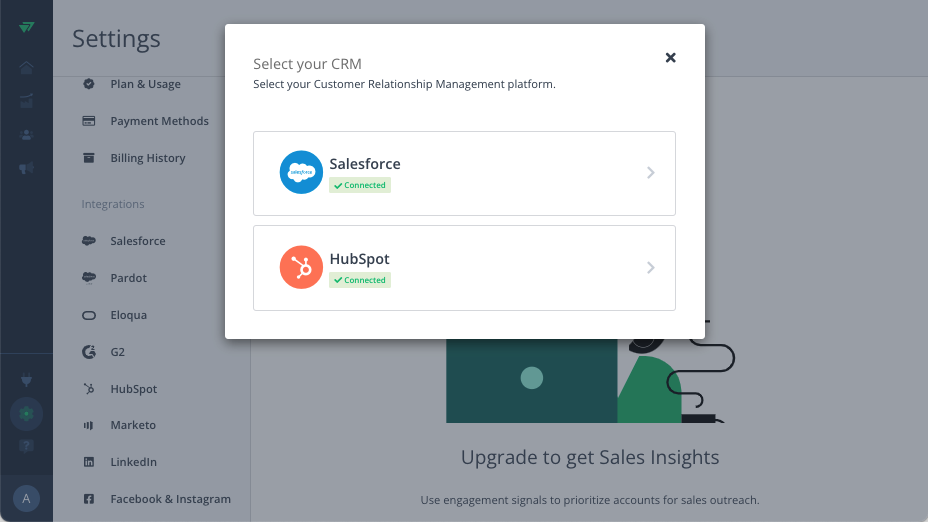Click the Plan & Usage badge icon

(x=89, y=84)
